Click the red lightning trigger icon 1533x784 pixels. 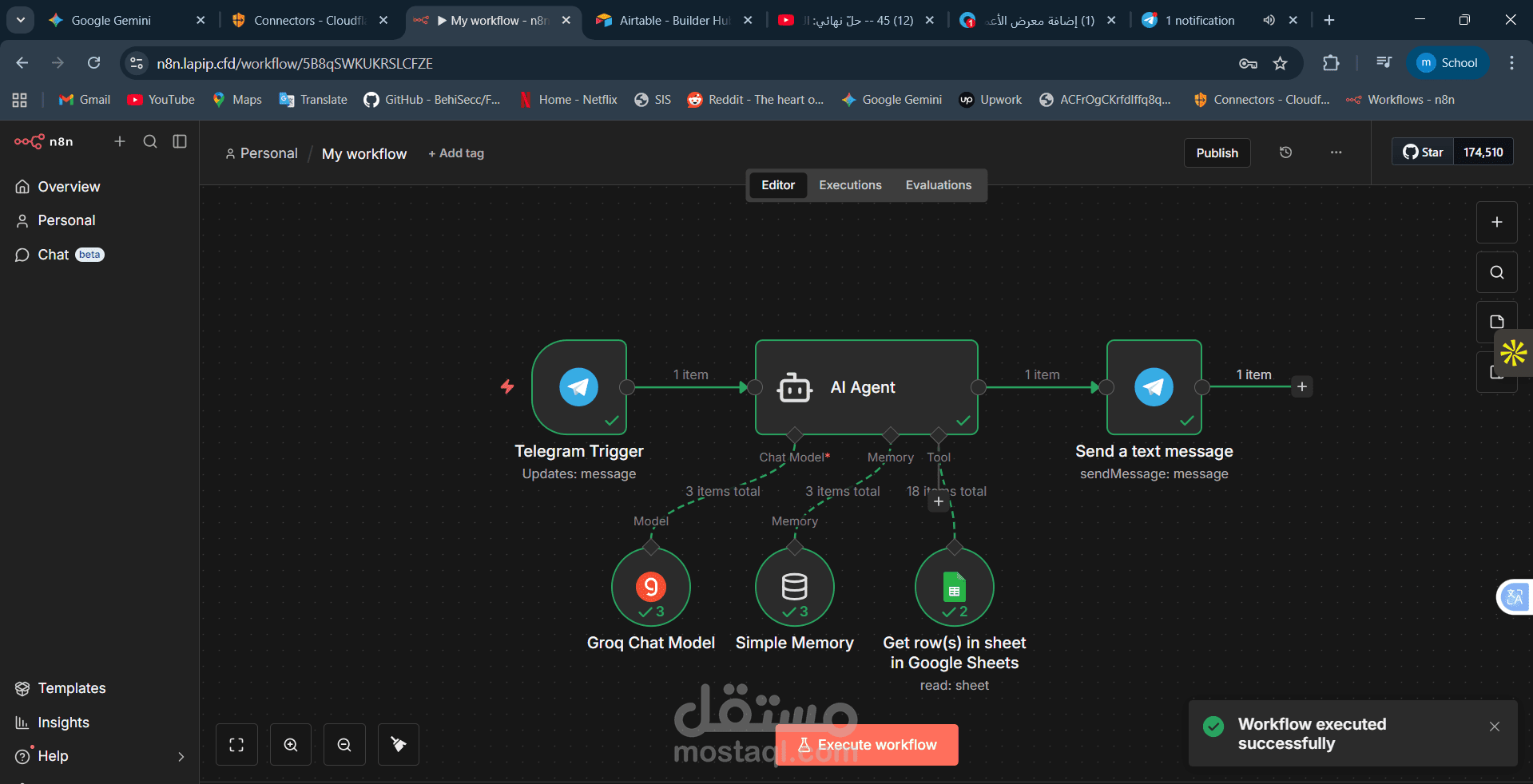point(507,387)
